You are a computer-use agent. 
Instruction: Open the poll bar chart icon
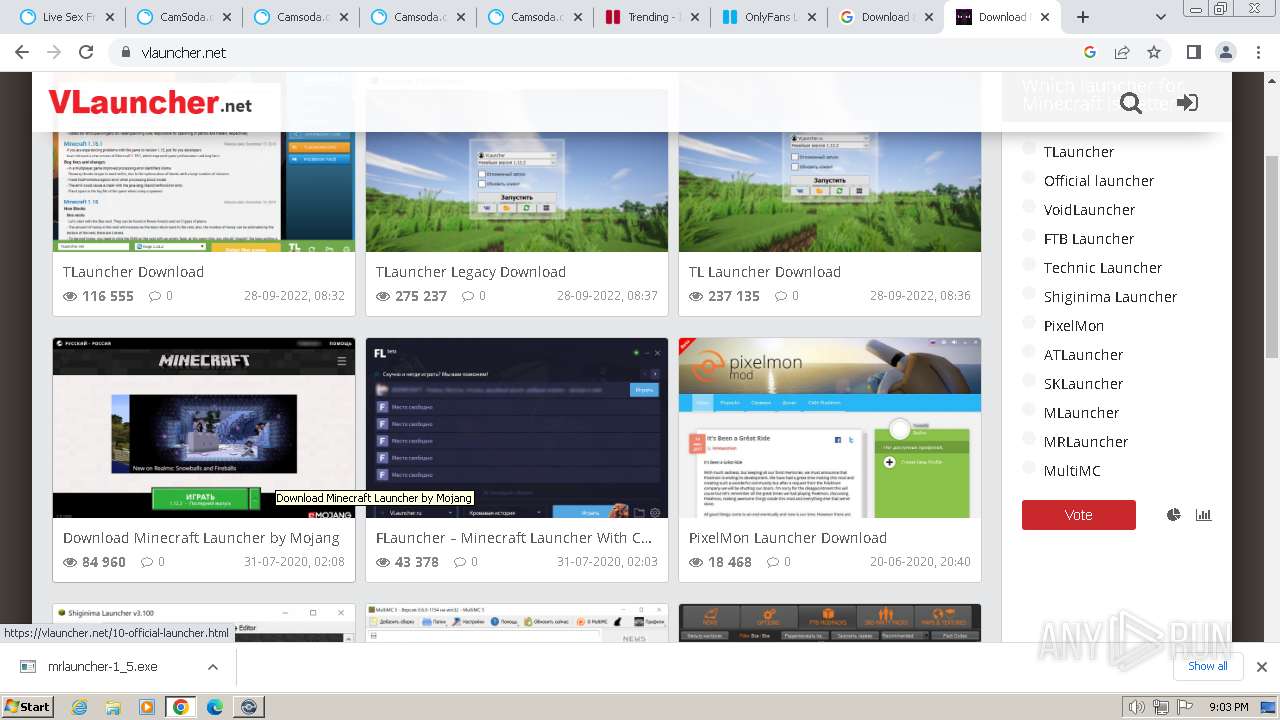click(x=1203, y=515)
